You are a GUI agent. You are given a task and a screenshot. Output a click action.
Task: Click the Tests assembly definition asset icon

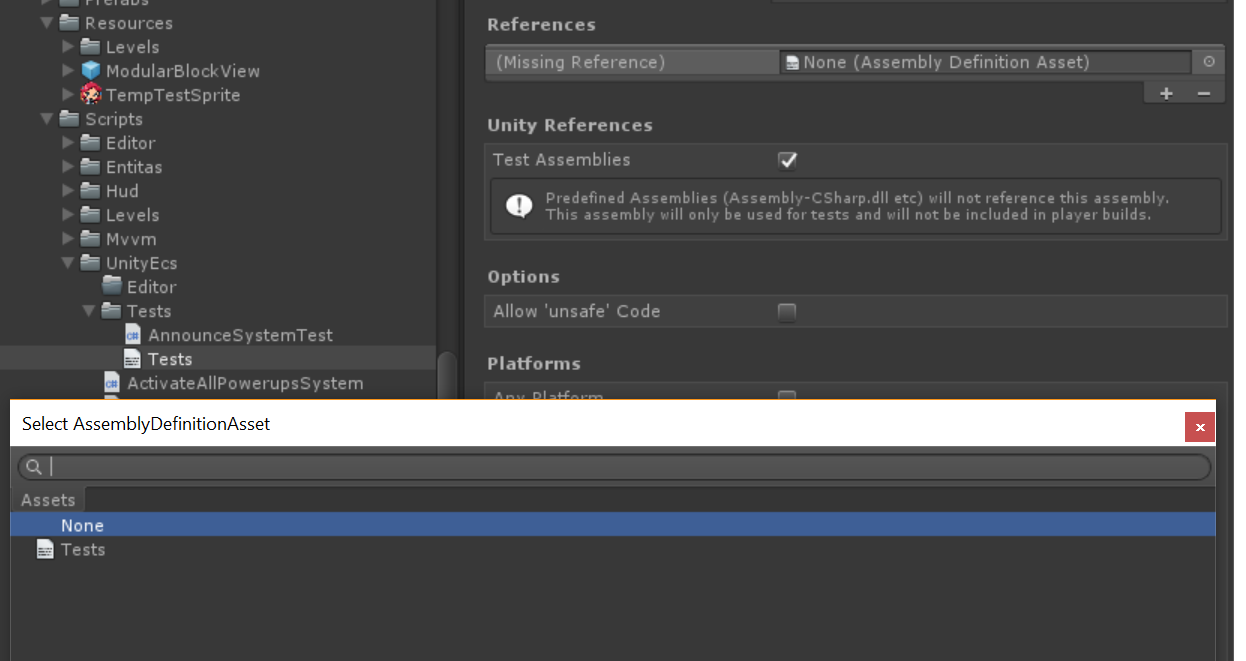[133, 358]
